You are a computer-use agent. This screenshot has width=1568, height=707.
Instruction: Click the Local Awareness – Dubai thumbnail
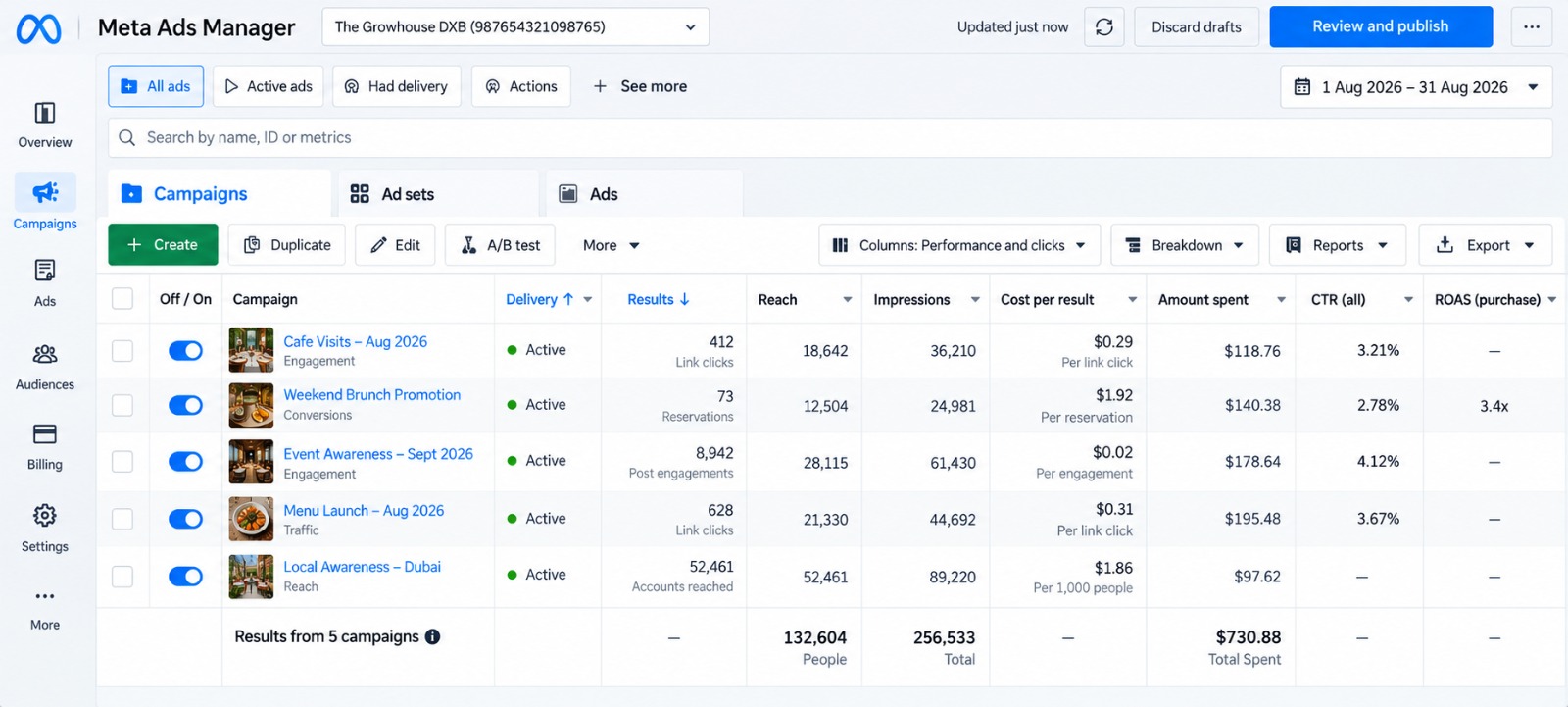[x=251, y=577]
